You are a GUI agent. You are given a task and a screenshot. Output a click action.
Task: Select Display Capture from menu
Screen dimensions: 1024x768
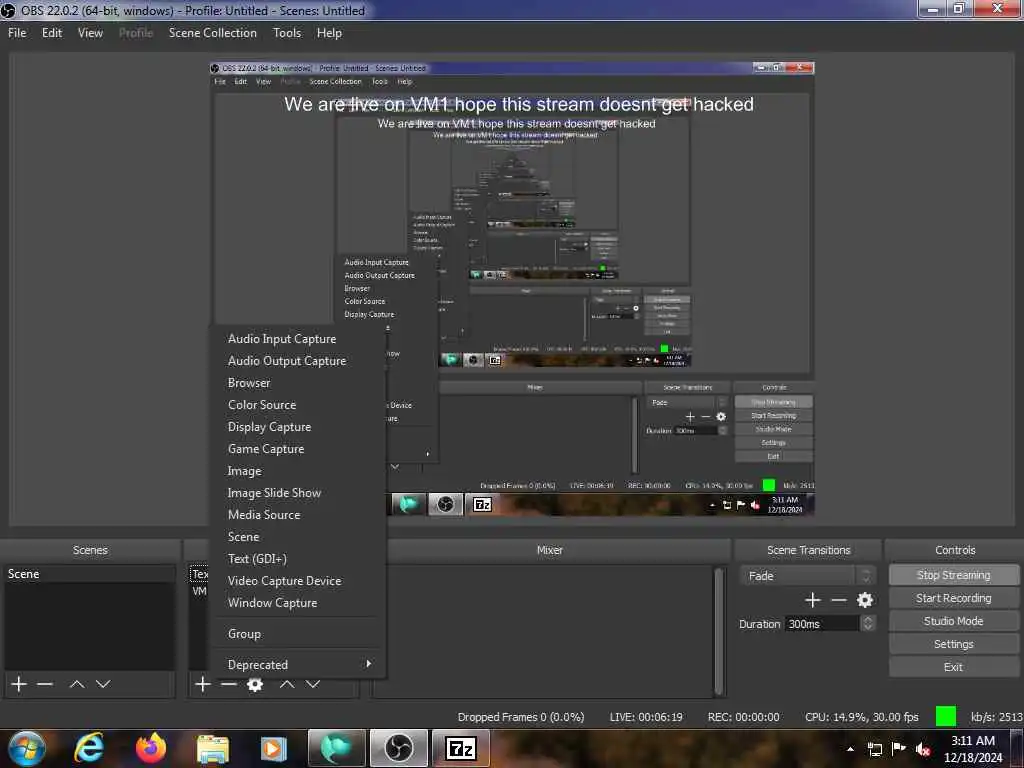coord(298,426)
